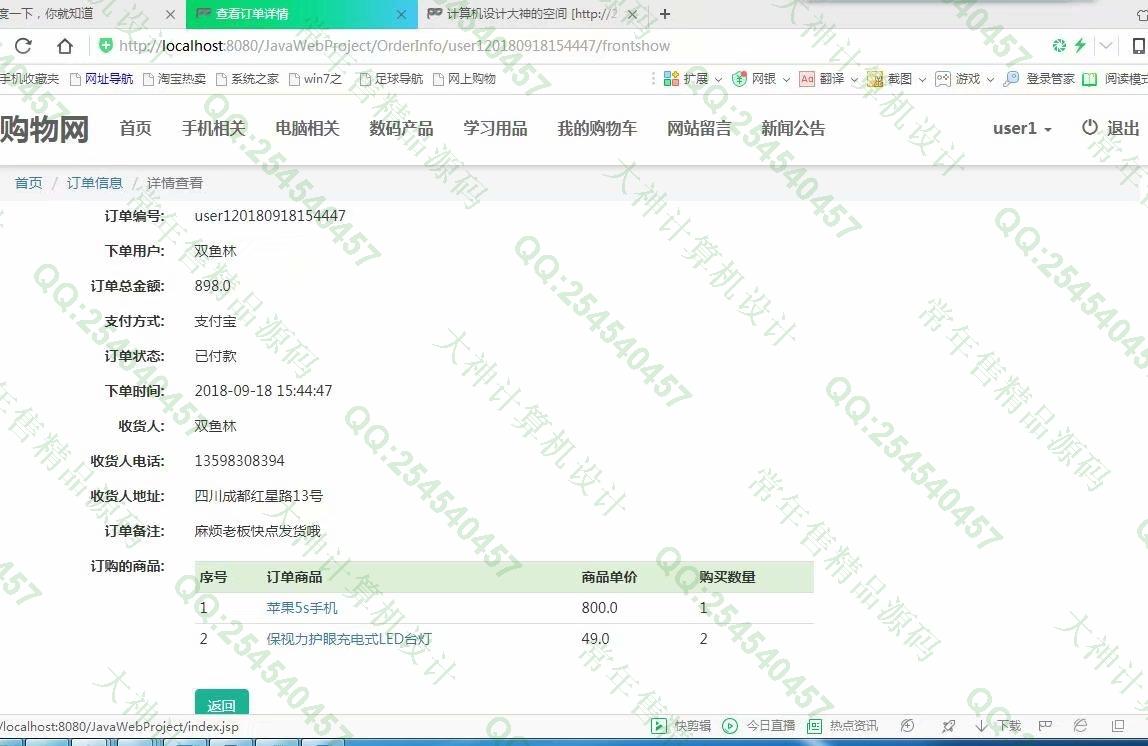Screen dimensions: 1148x746
Task: Click the flag icon in status bar
Action: [1046, 726]
